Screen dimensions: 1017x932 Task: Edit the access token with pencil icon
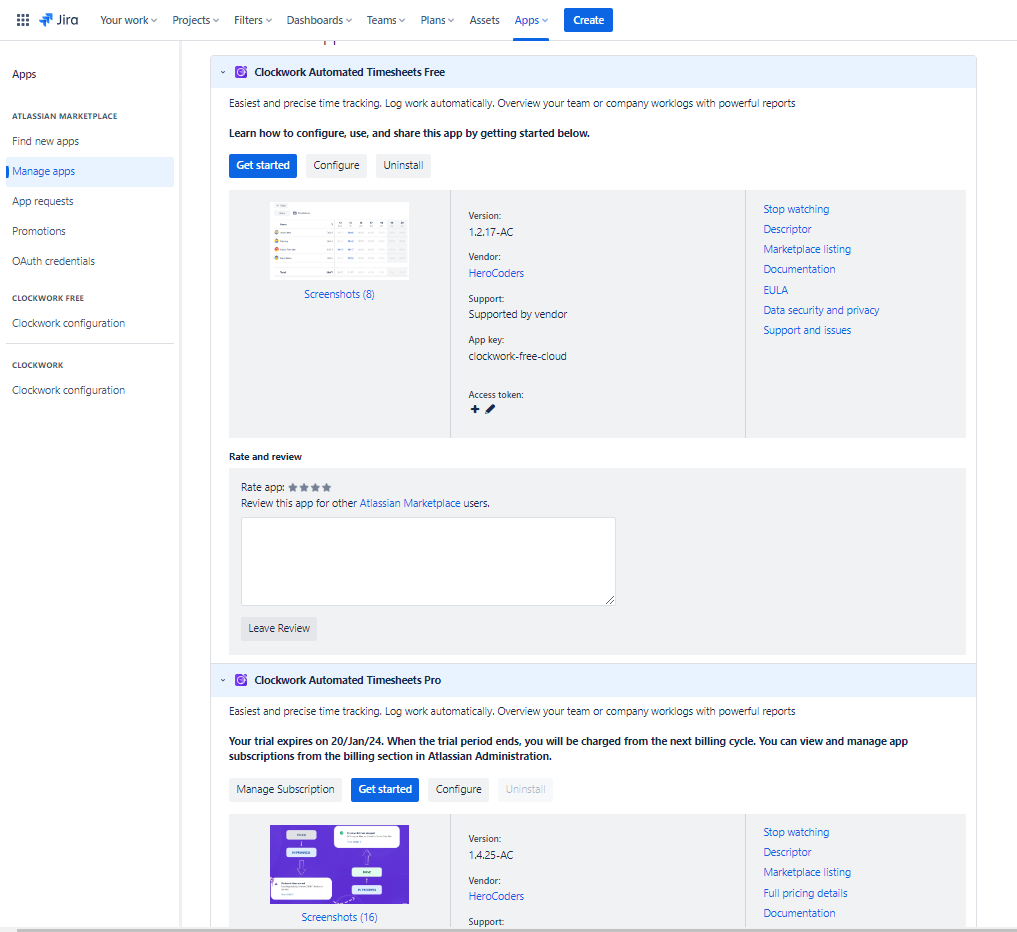click(x=490, y=409)
